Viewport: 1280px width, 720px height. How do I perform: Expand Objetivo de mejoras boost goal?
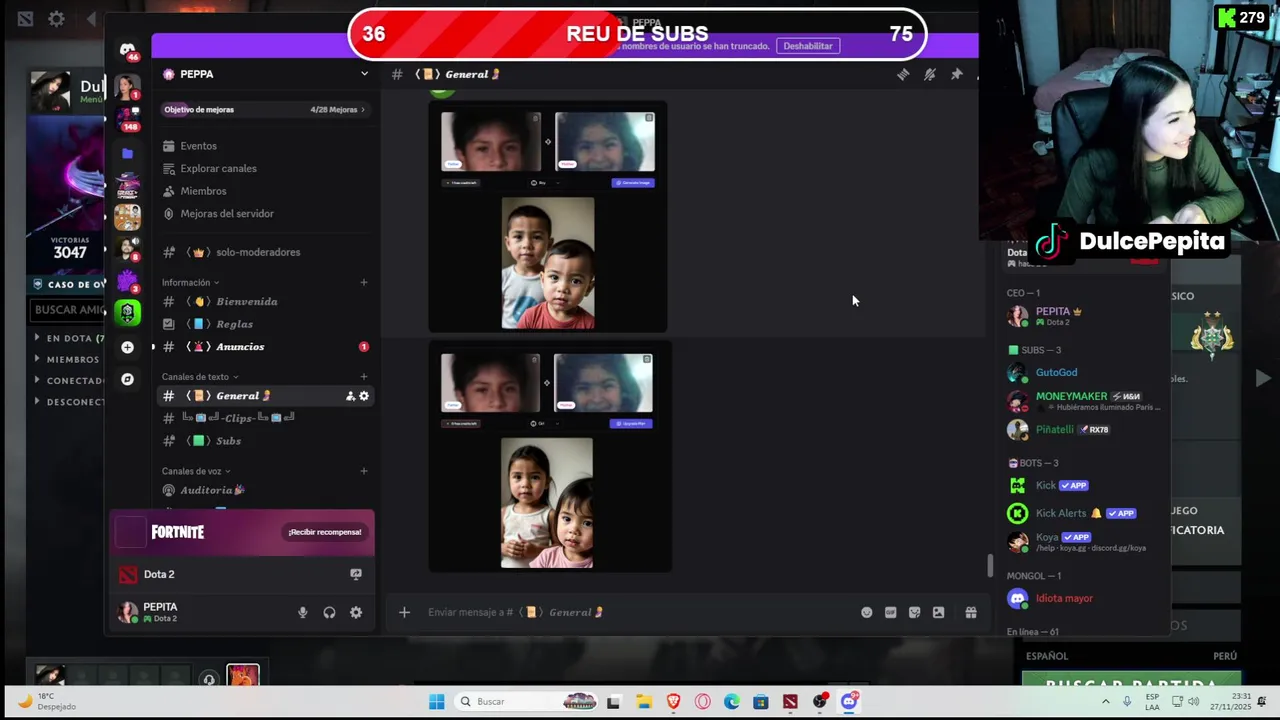click(x=265, y=109)
